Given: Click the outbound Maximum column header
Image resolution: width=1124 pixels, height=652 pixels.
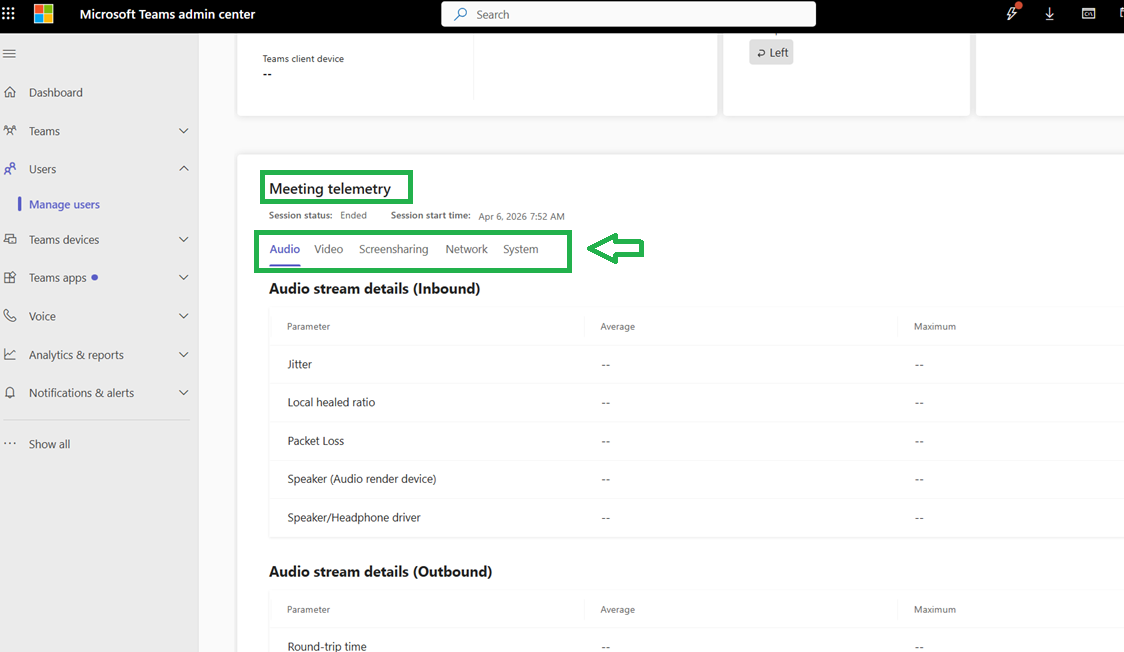Looking at the screenshot, I should click(935, 610).
